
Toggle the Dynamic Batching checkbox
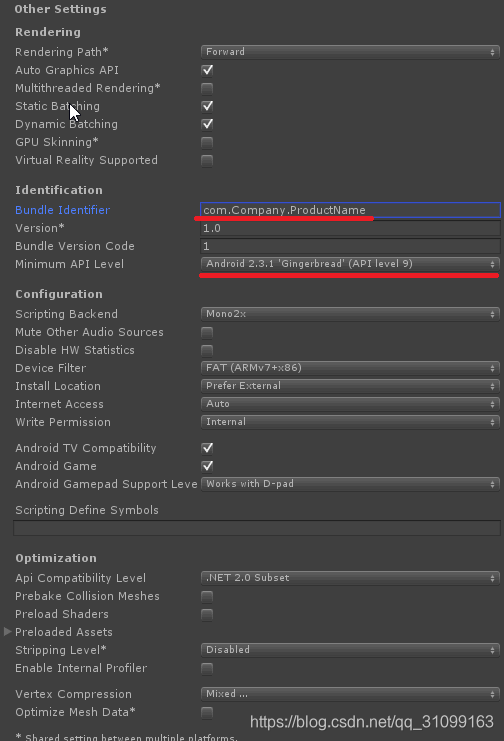[207, 124]
